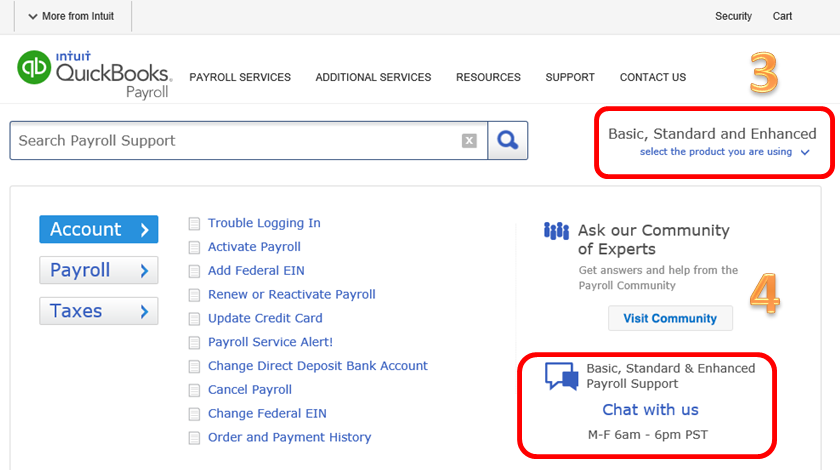Click document icon beside Update Credit Card
This screenshot has height=470, width=840.
(194, 319)
